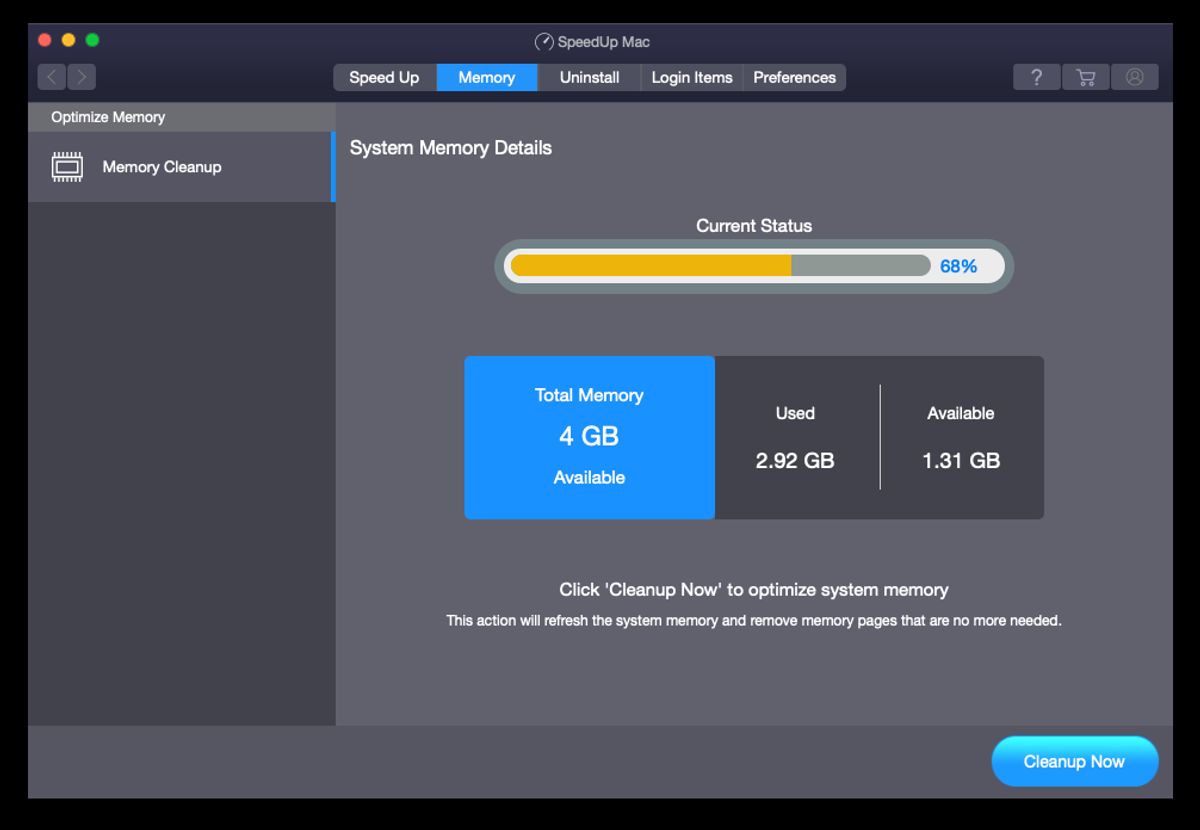
Task: Open the Uninstall tab
Action: [589, 77]
